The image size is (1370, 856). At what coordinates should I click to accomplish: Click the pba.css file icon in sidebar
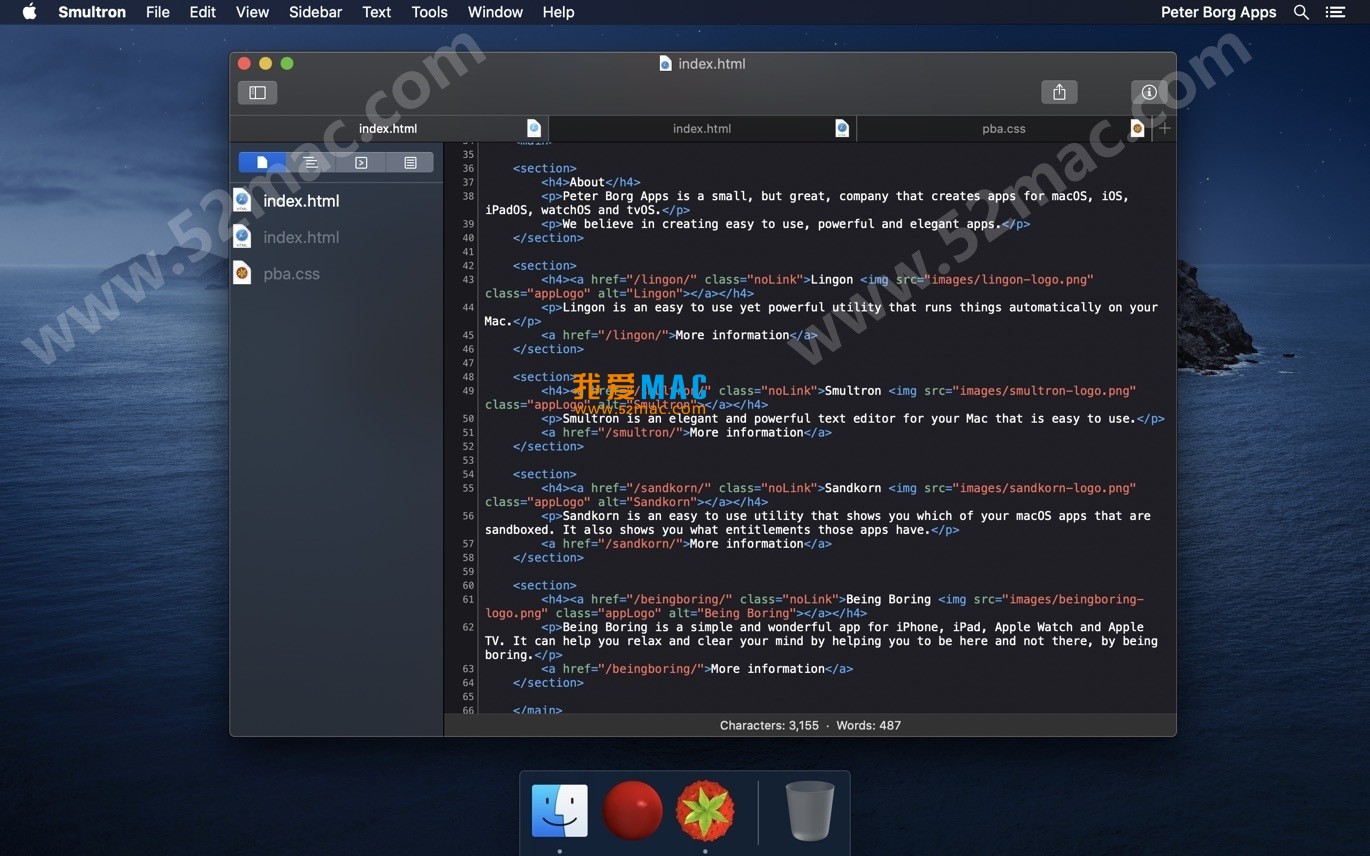pos(242,273)
